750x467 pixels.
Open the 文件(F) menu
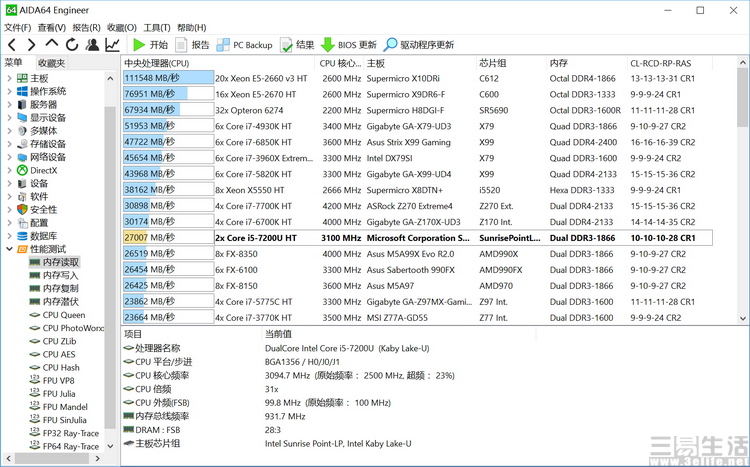pyautogui.click(x=18, y=28)
